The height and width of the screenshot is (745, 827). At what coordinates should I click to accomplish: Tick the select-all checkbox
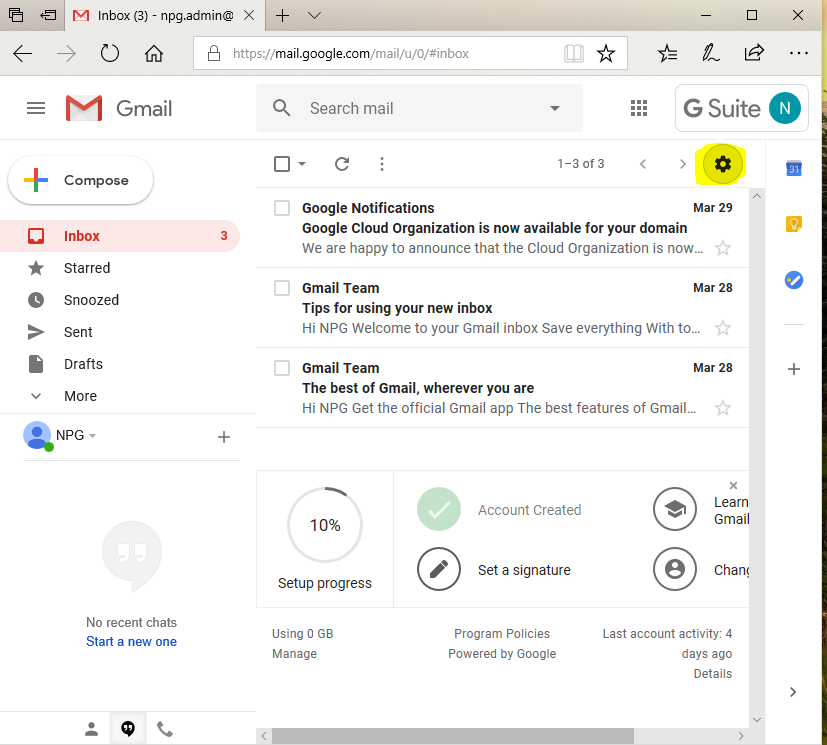point(282,164)
